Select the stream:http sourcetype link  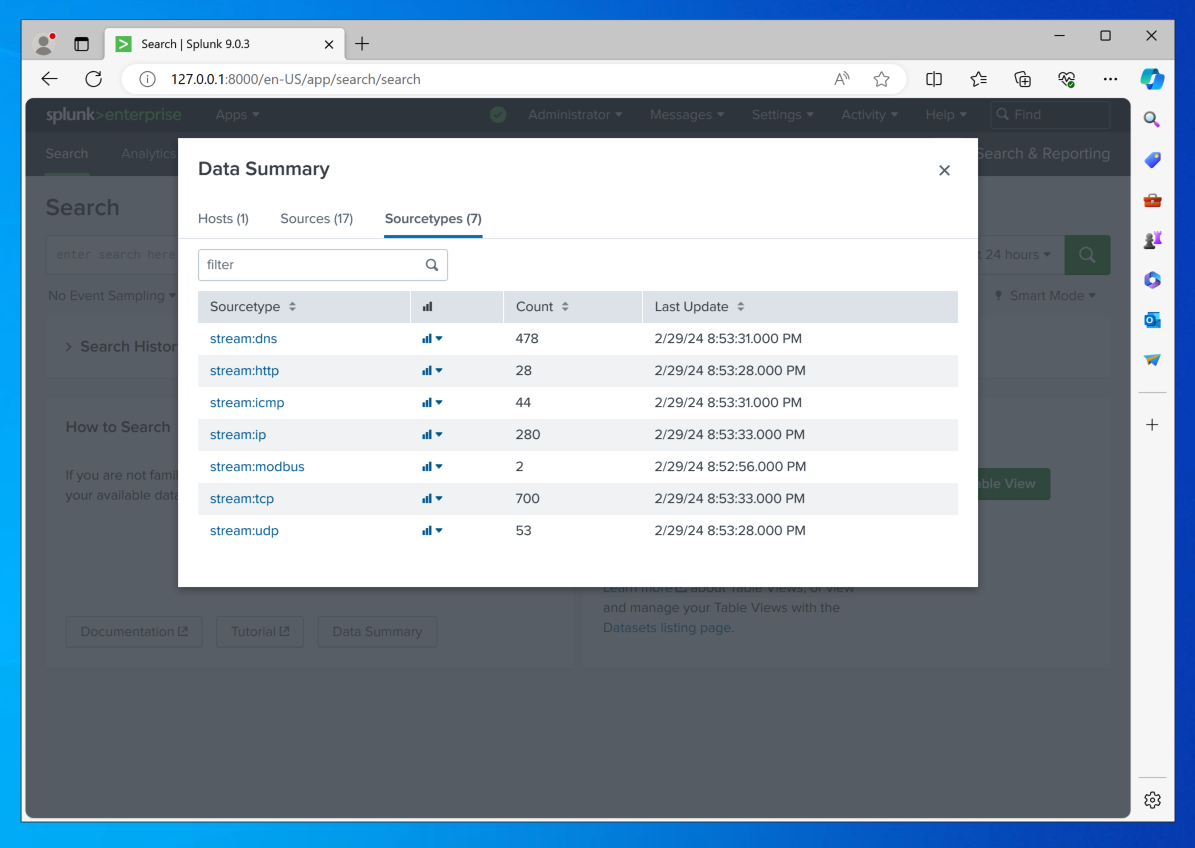[x=244, y=371]
